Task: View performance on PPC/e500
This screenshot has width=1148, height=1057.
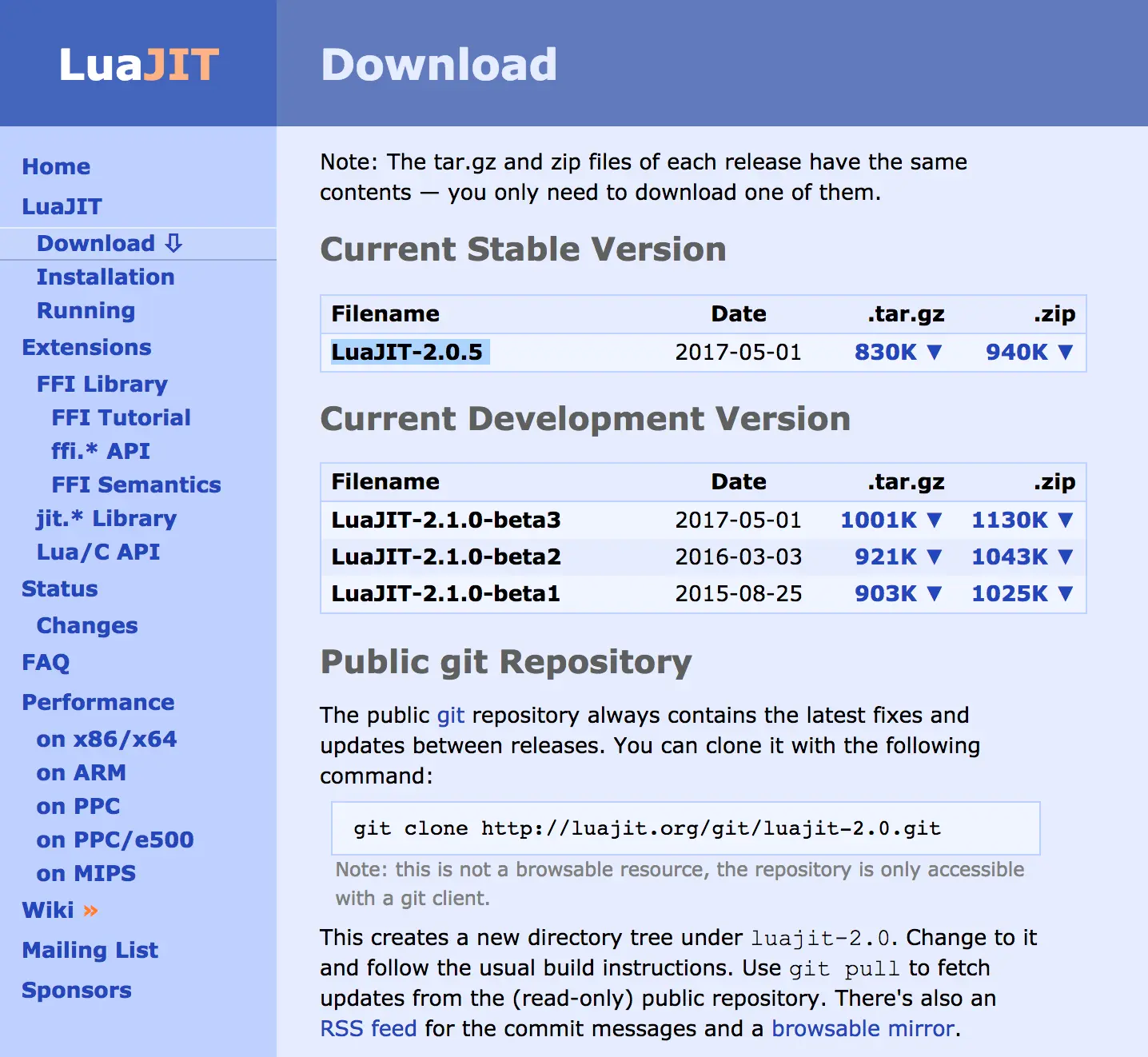Action: click(115, 840)
